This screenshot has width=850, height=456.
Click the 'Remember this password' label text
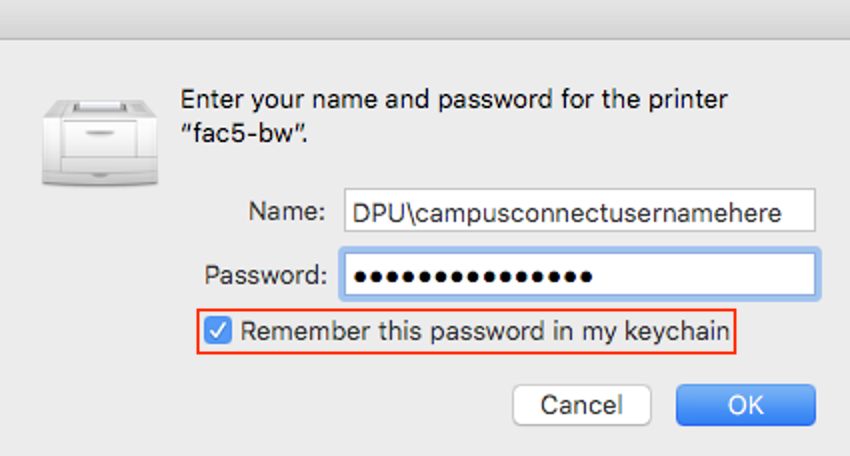click(485, 331)
